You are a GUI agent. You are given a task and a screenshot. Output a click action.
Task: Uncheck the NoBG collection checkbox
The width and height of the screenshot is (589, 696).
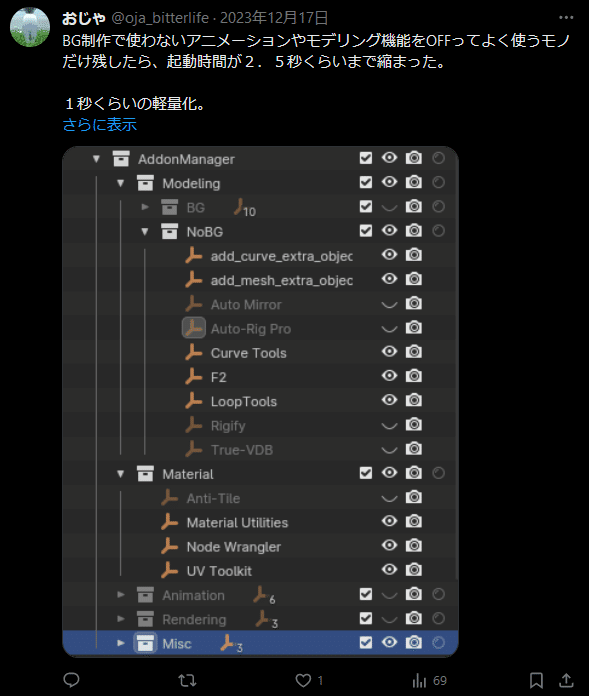366,231
